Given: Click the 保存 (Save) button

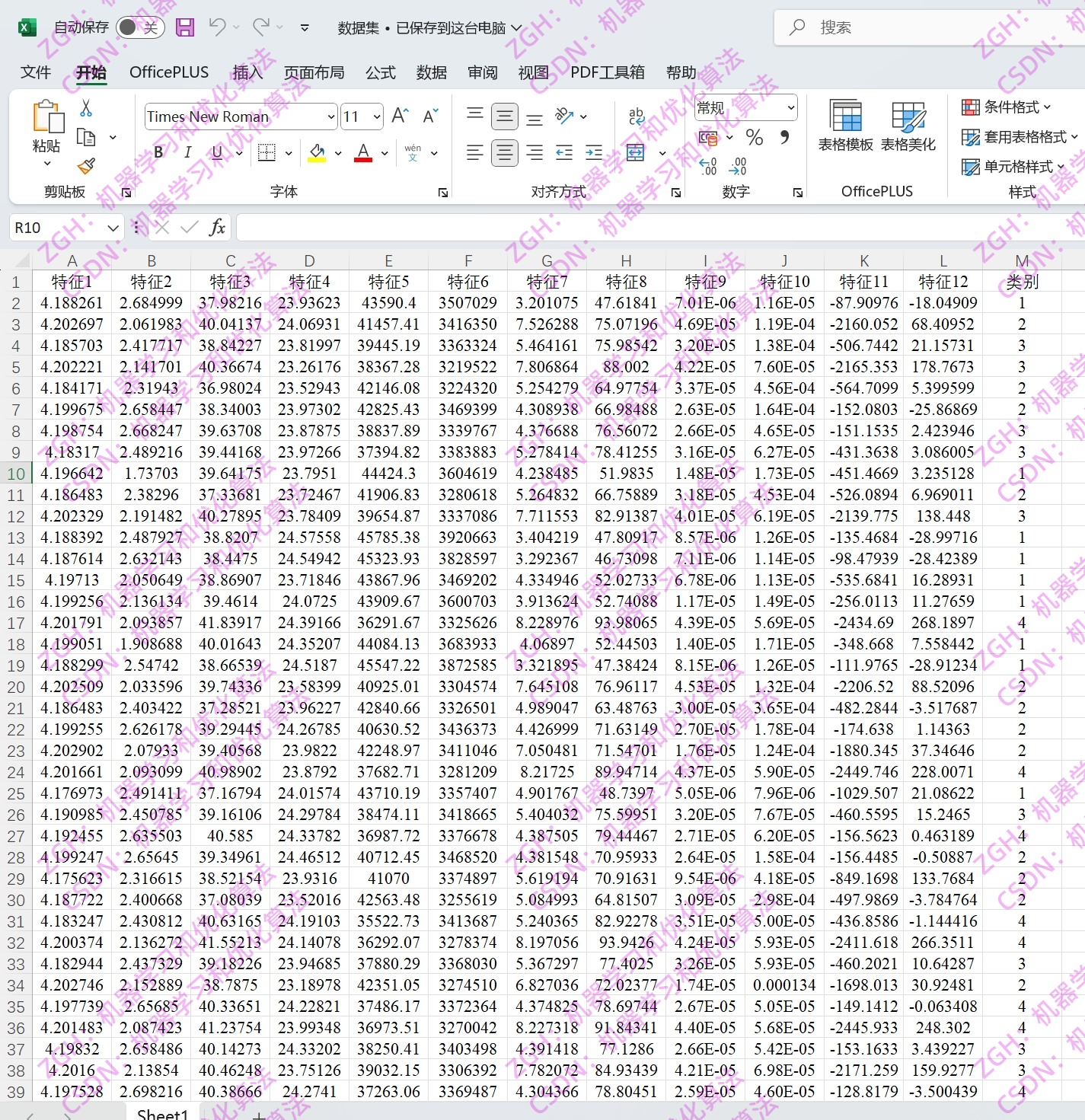Looking at the screenshot, I should 184,27.
